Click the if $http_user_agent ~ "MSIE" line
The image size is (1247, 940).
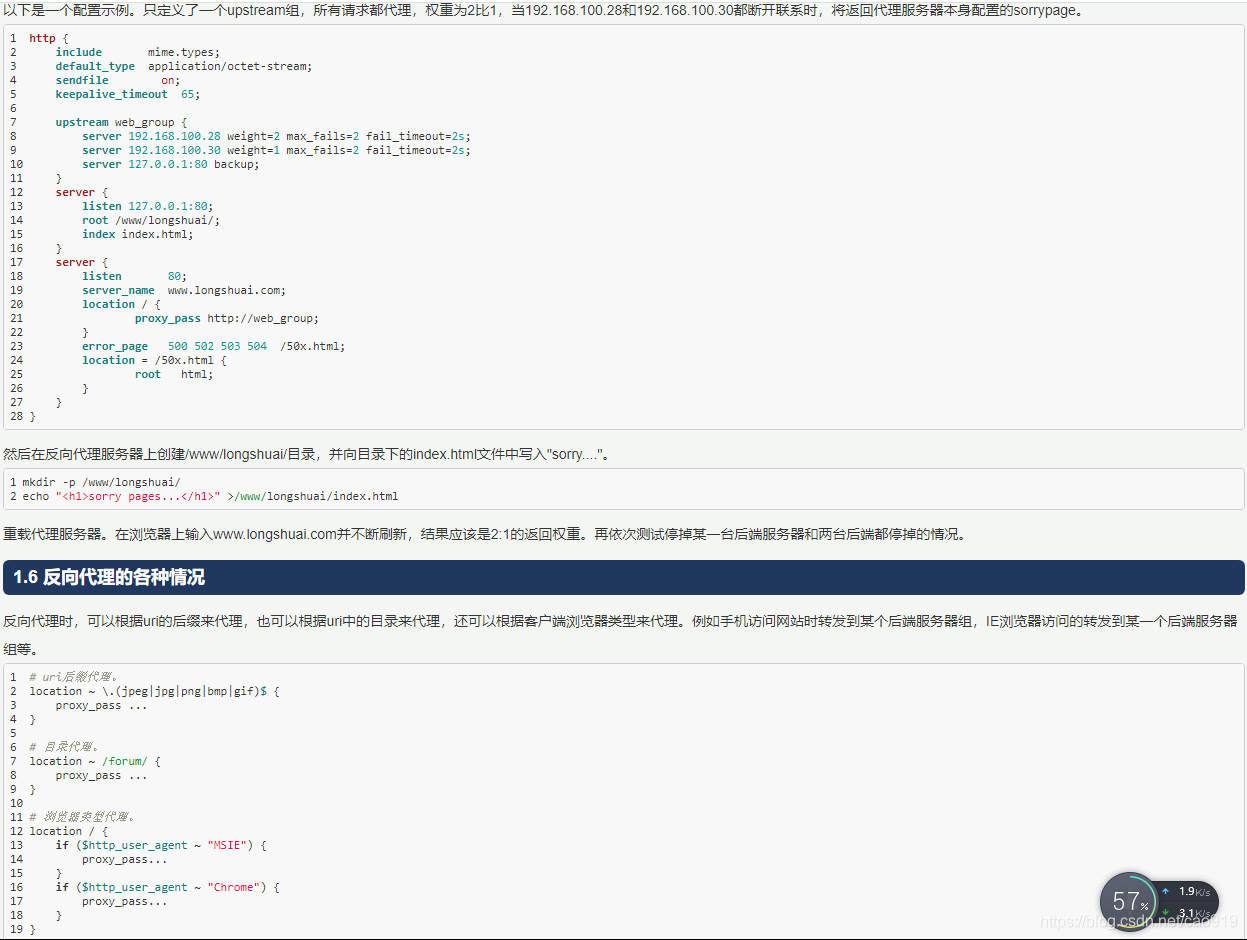161,845
